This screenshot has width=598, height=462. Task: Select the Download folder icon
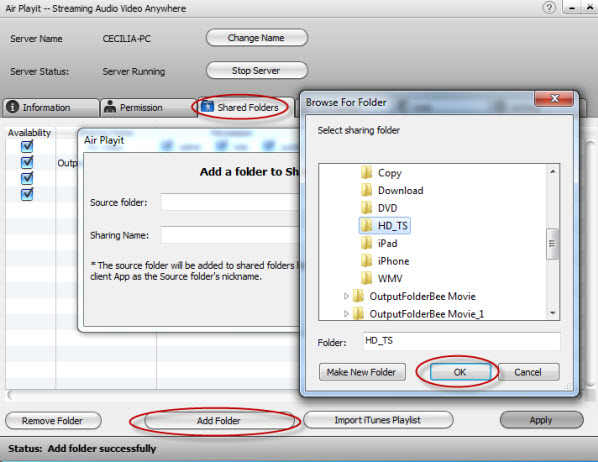tap(367, 190)
